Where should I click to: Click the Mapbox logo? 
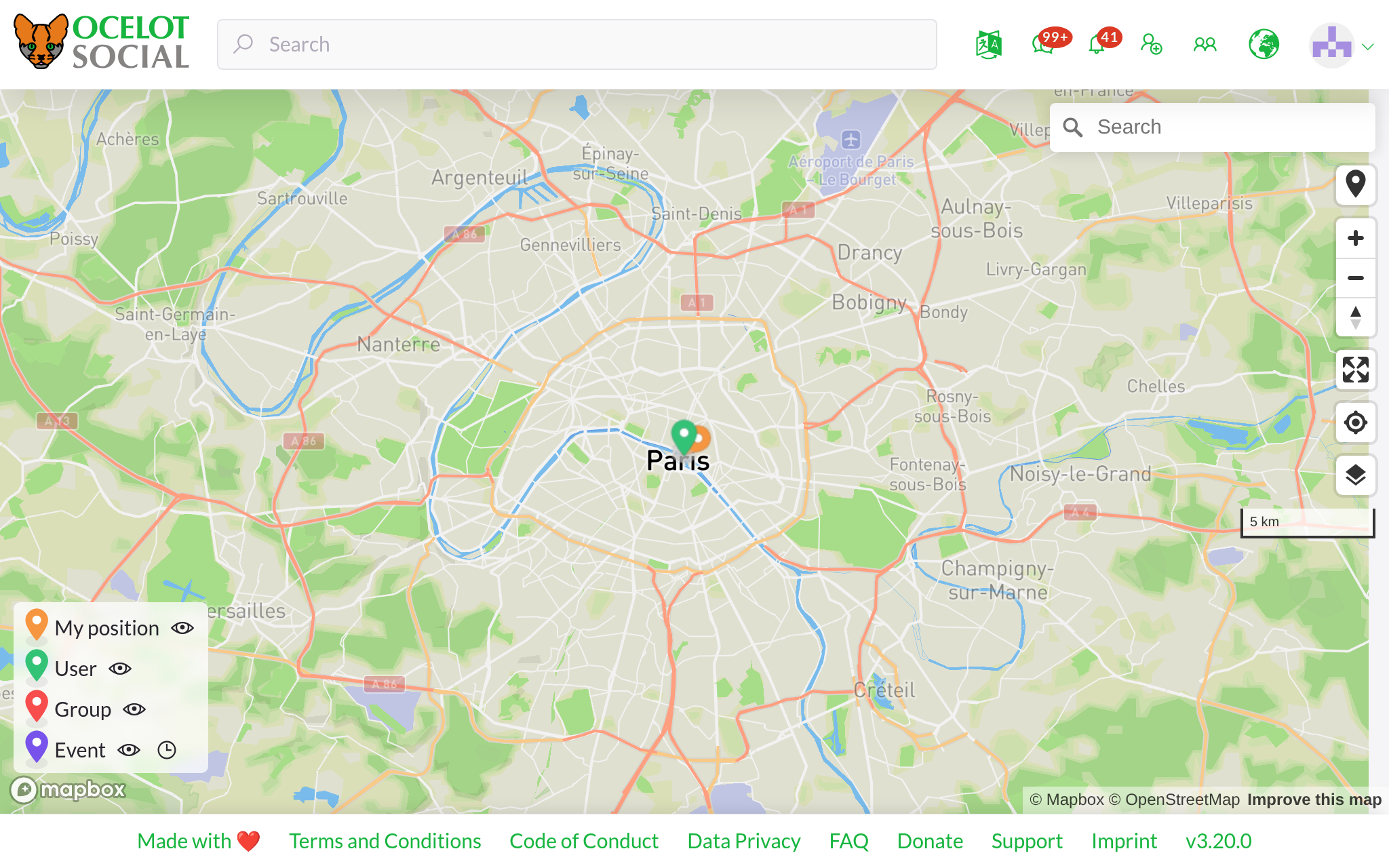coord(69,789)
